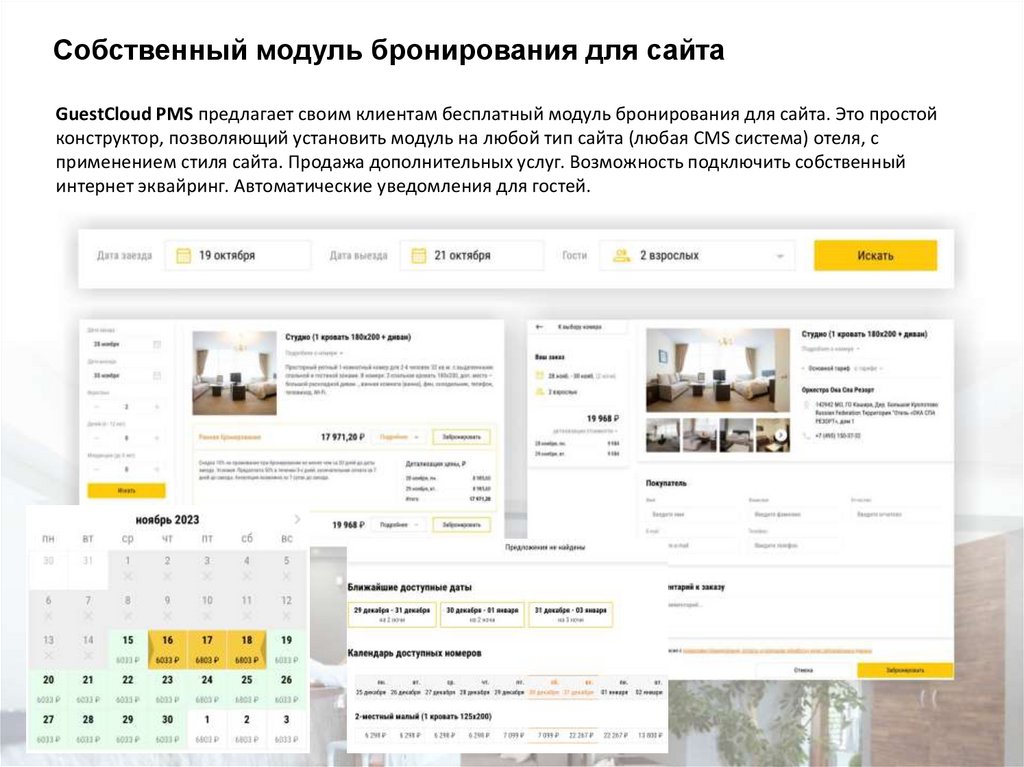
Task: Book the room priced 19 968 ₽
Action: coord(461,525)
